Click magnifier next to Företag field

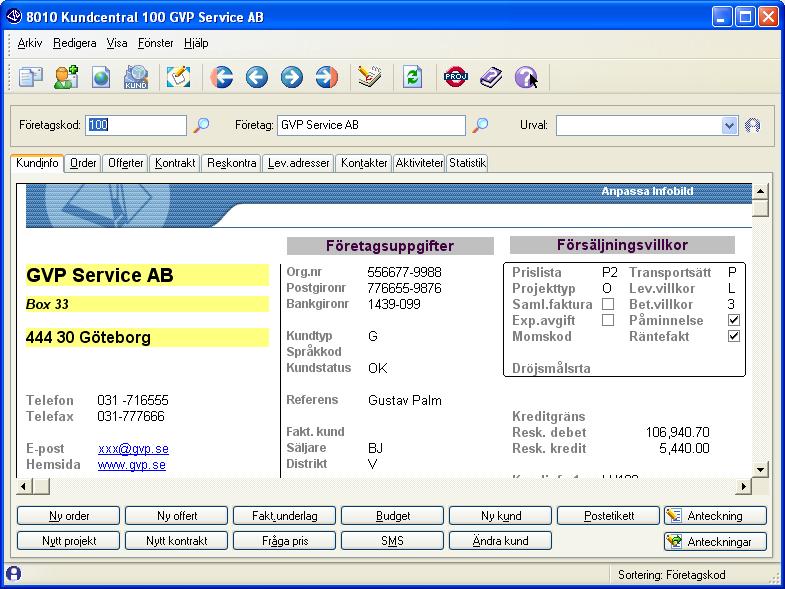pyautogui.click(x=480, y=125)
